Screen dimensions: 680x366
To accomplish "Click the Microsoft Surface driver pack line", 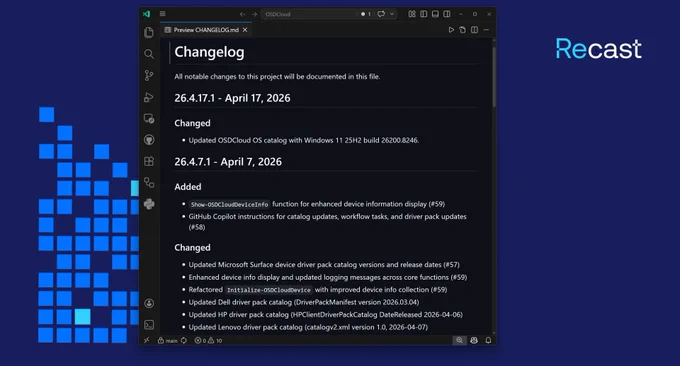I will (x=324, y=265).
